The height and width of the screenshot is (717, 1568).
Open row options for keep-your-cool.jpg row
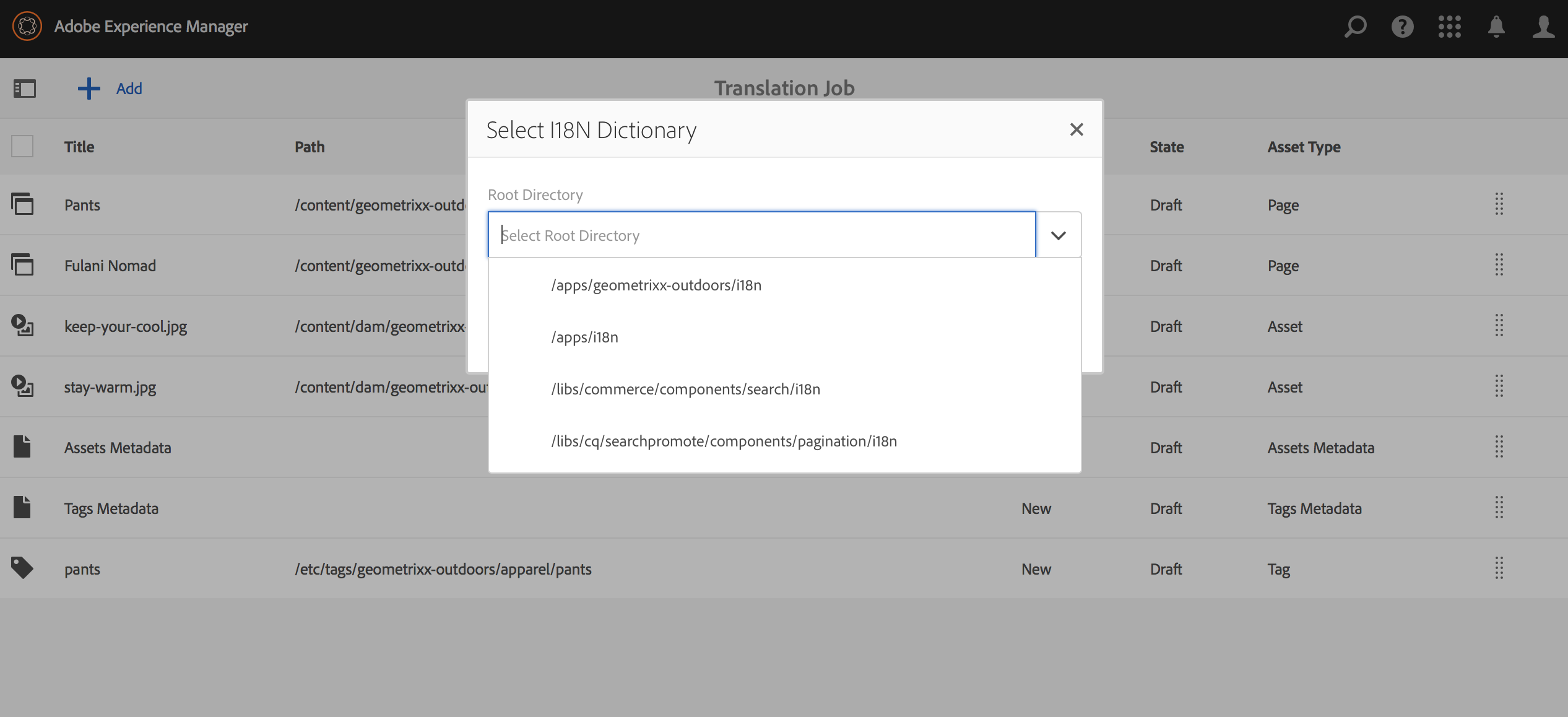coord(1499,326)
